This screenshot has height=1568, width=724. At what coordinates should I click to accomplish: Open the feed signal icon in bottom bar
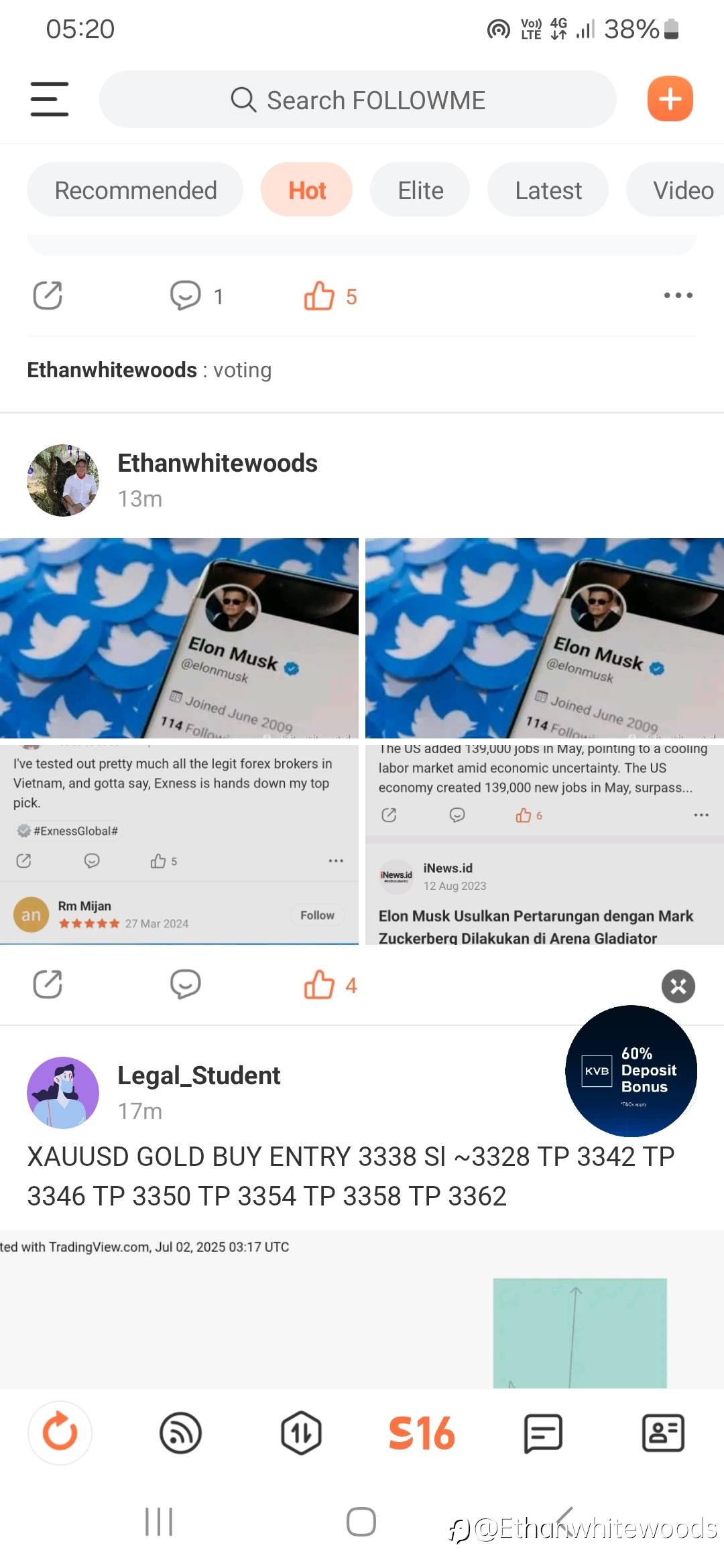point(180,1433)
